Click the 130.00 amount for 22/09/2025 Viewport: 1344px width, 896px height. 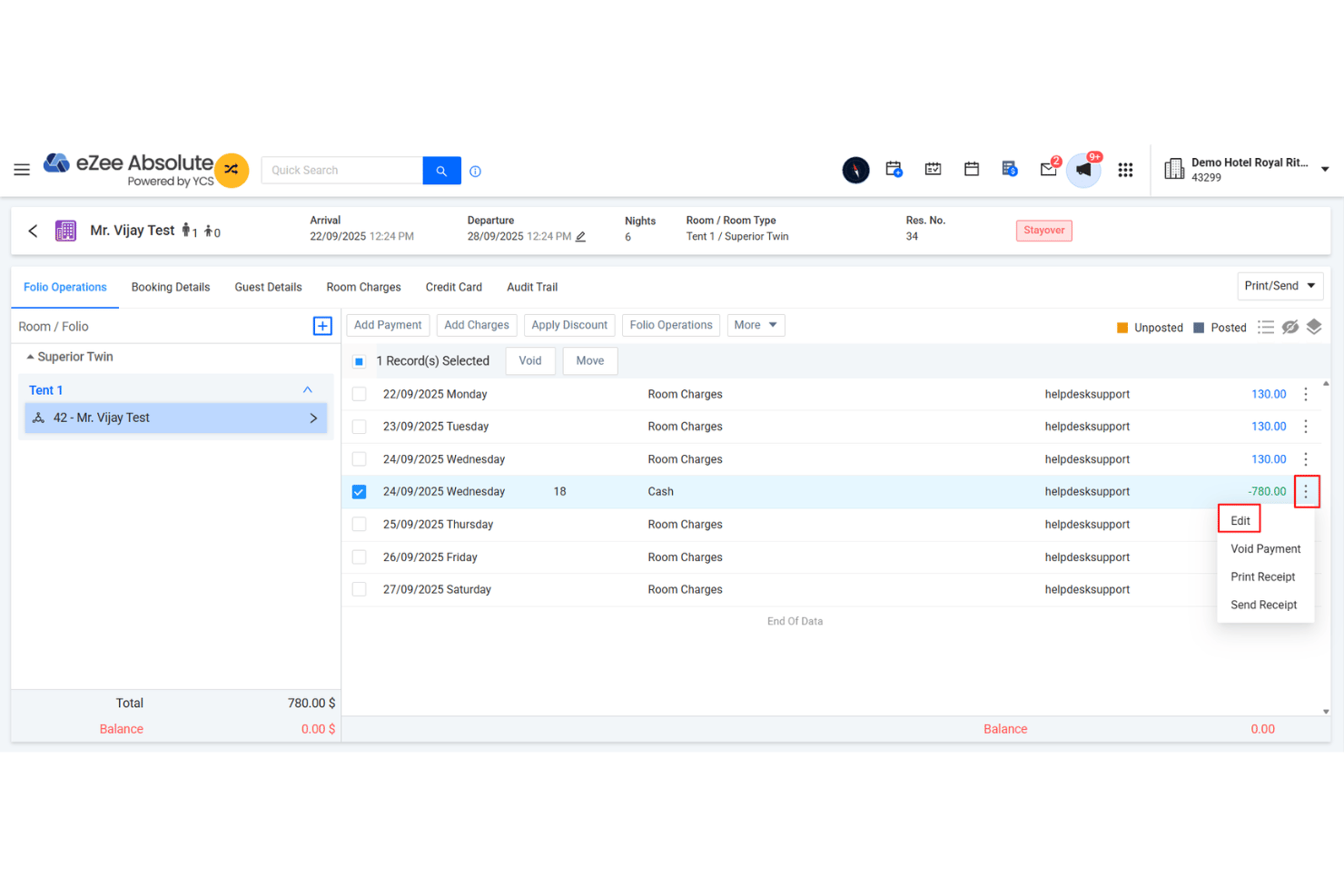point(1269,394)
